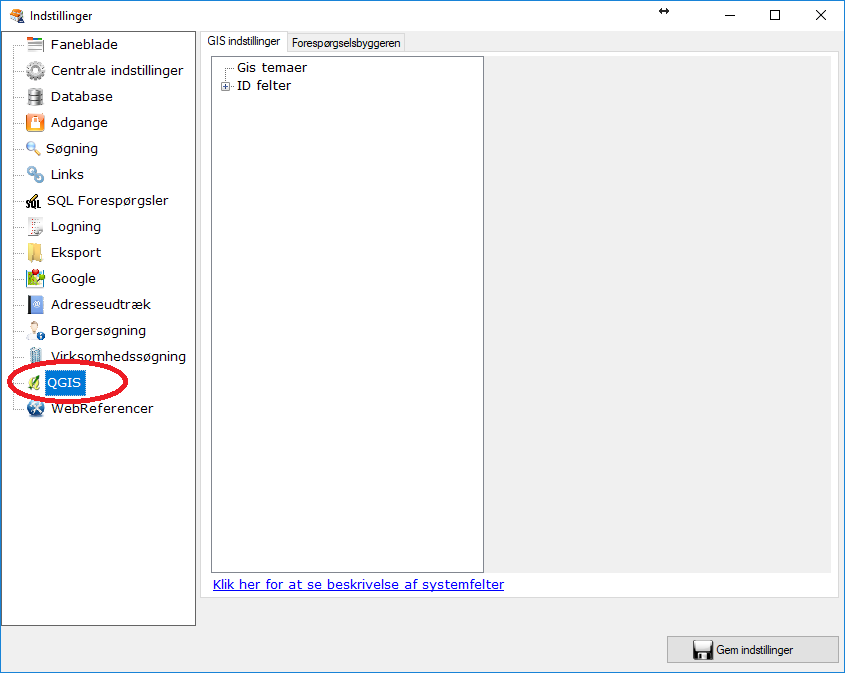Select the WebReferencer globe icon
This screenshot has width=845, height=673.
(x=33, y=408)
